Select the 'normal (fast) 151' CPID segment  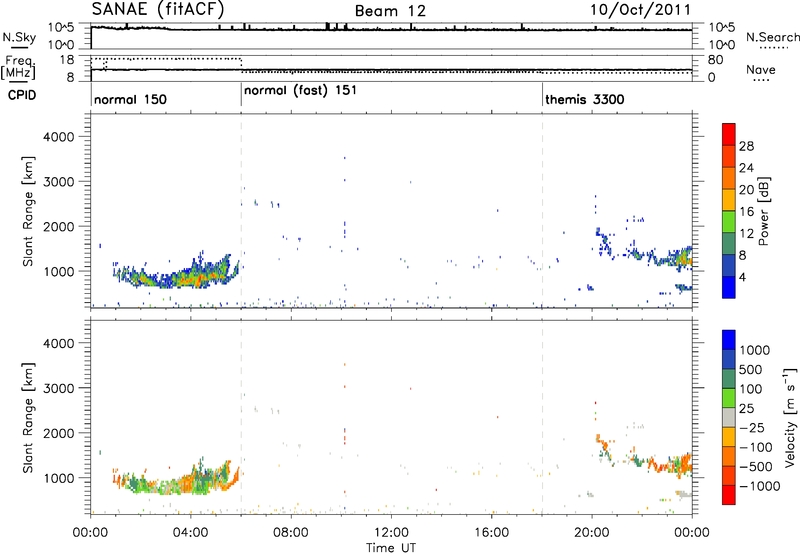300,91
